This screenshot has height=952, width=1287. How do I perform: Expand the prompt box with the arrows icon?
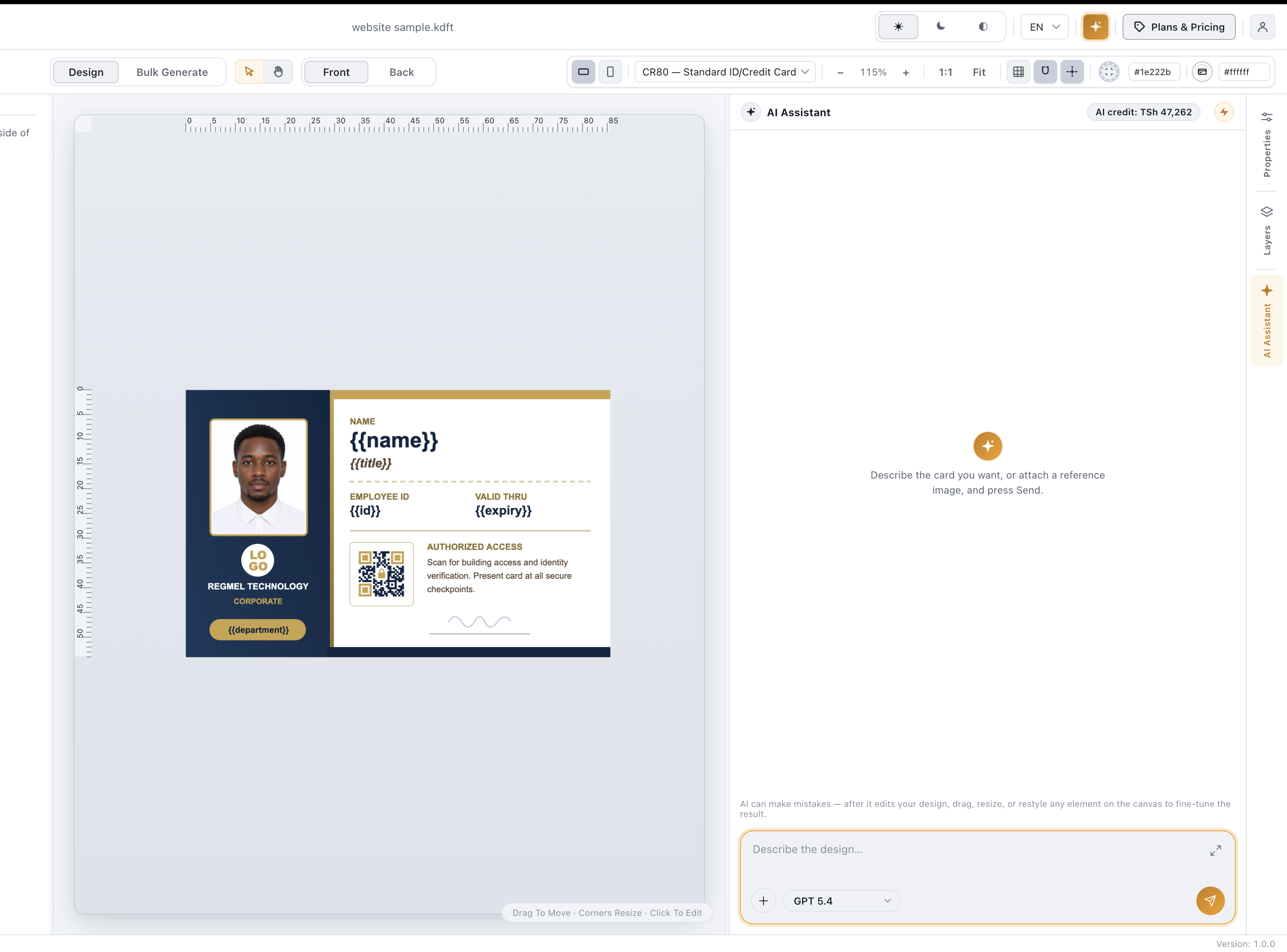click(1215, 851)
